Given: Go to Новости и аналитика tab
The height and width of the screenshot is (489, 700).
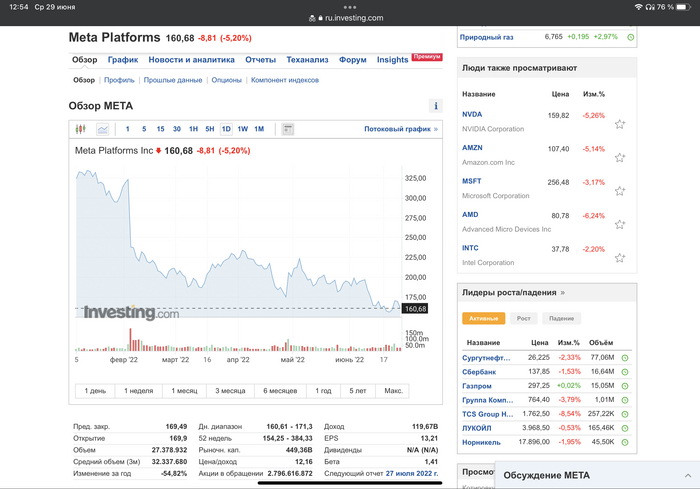Looking at the screenshot, I should coord(191,60).
